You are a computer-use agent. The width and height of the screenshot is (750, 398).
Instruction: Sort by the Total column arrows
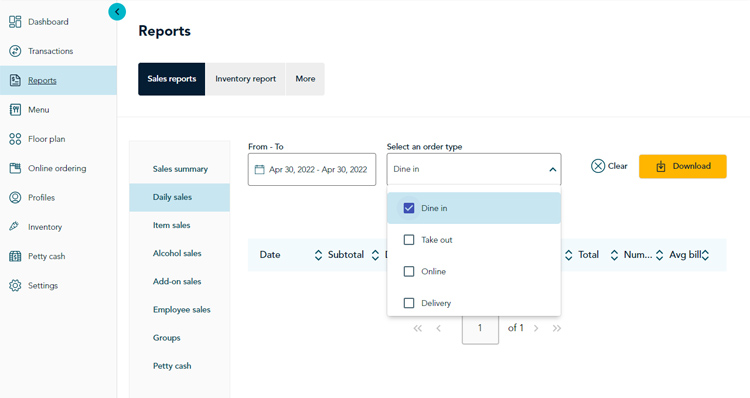tap(614, 255)
